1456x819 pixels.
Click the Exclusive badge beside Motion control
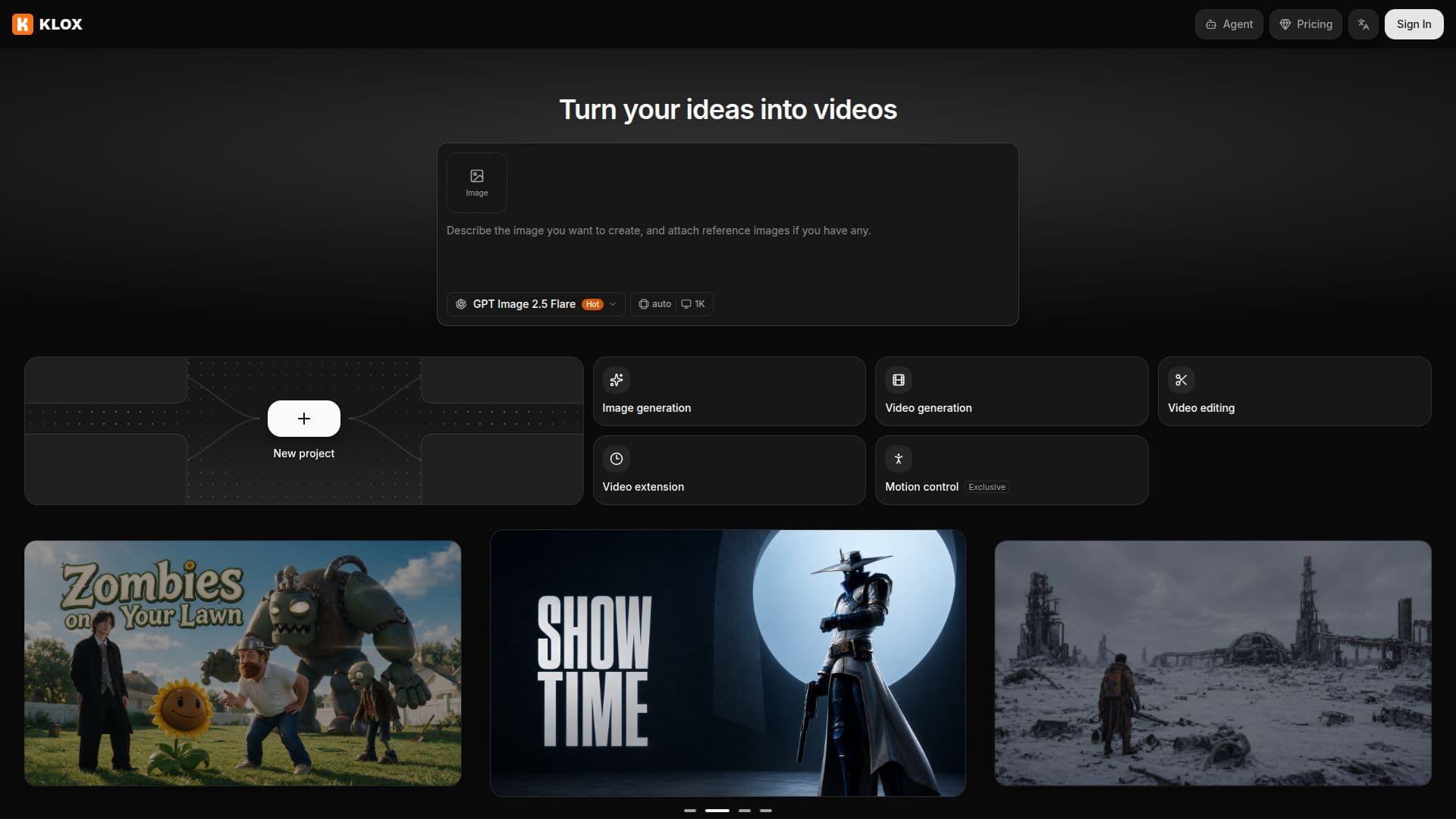pos(987,487)
